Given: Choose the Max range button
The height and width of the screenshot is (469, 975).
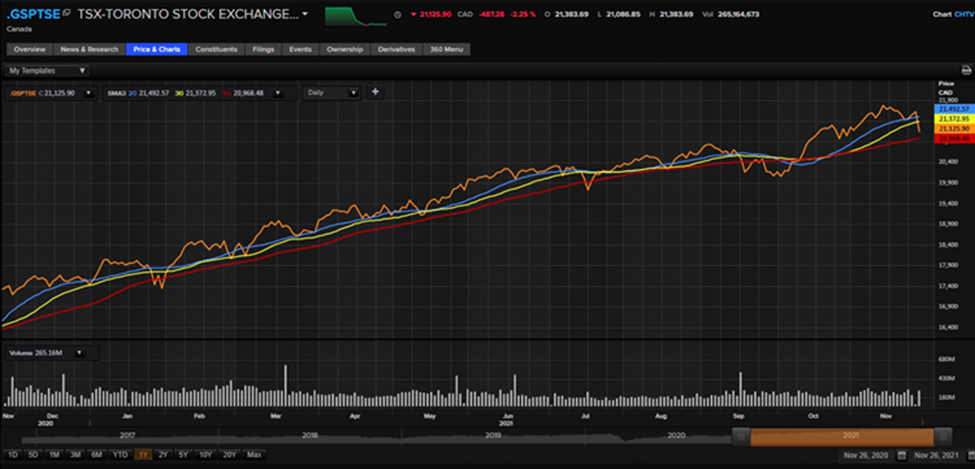Looking at the screenshot, I should click(254, 455).
